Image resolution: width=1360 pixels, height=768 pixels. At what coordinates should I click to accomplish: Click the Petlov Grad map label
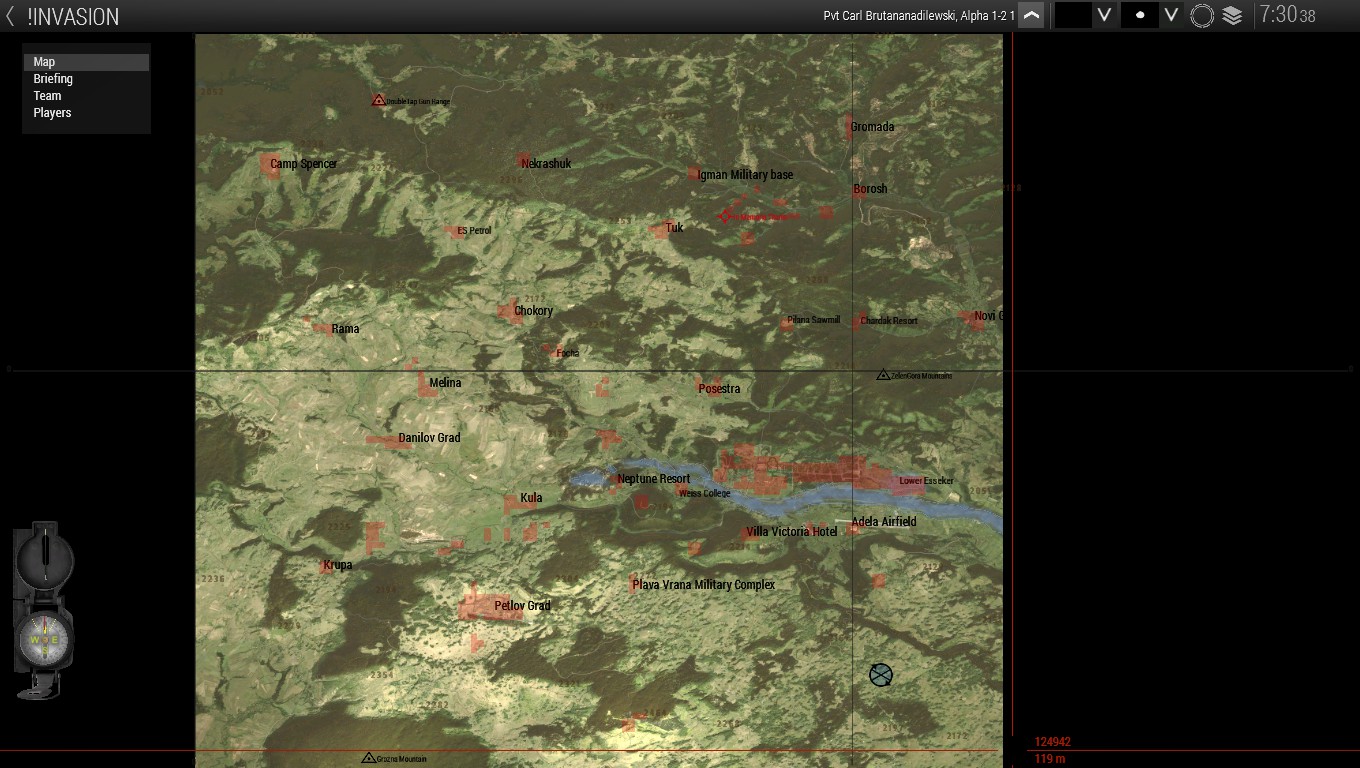(x=522, y=606)
